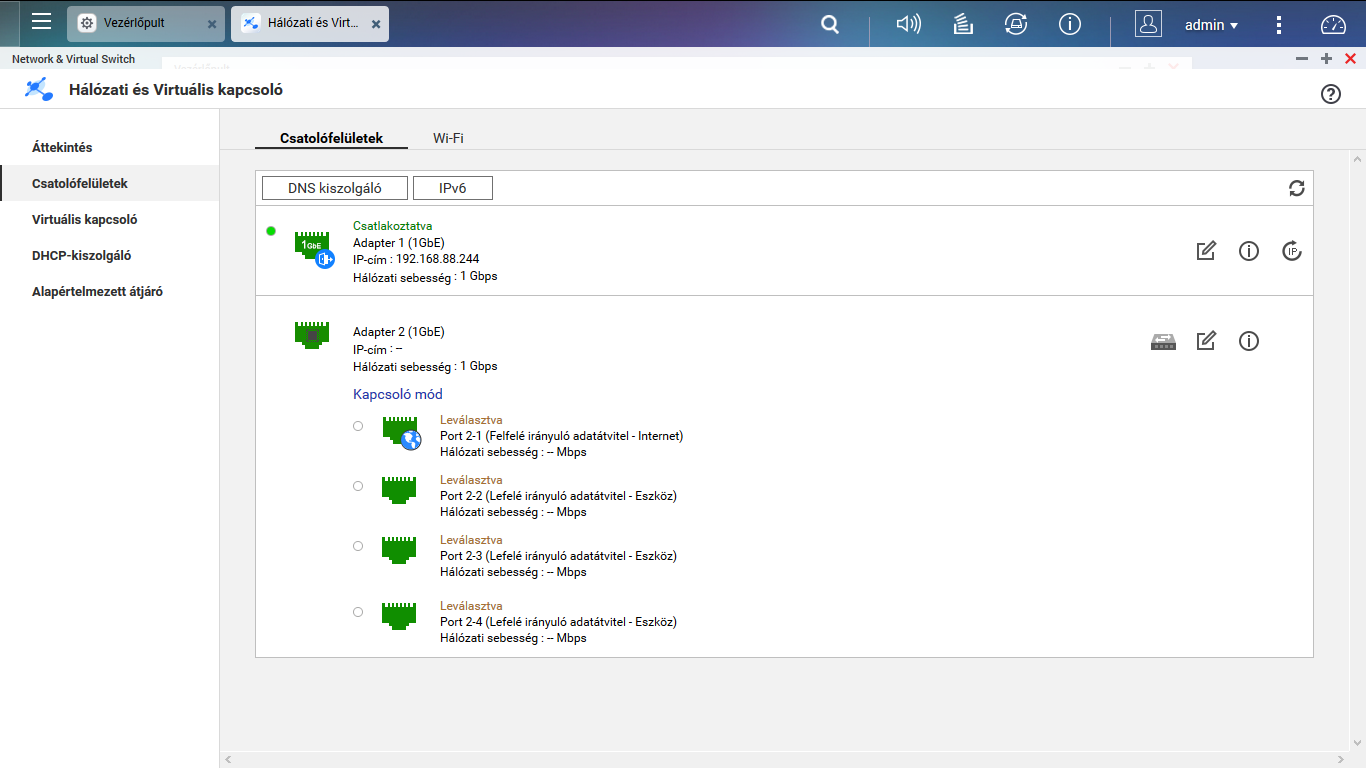This screenshot has width=1366, height=768.
Task: Edit Adapter 1 settings with pencil icon
Action: (x=1206, y=251)
